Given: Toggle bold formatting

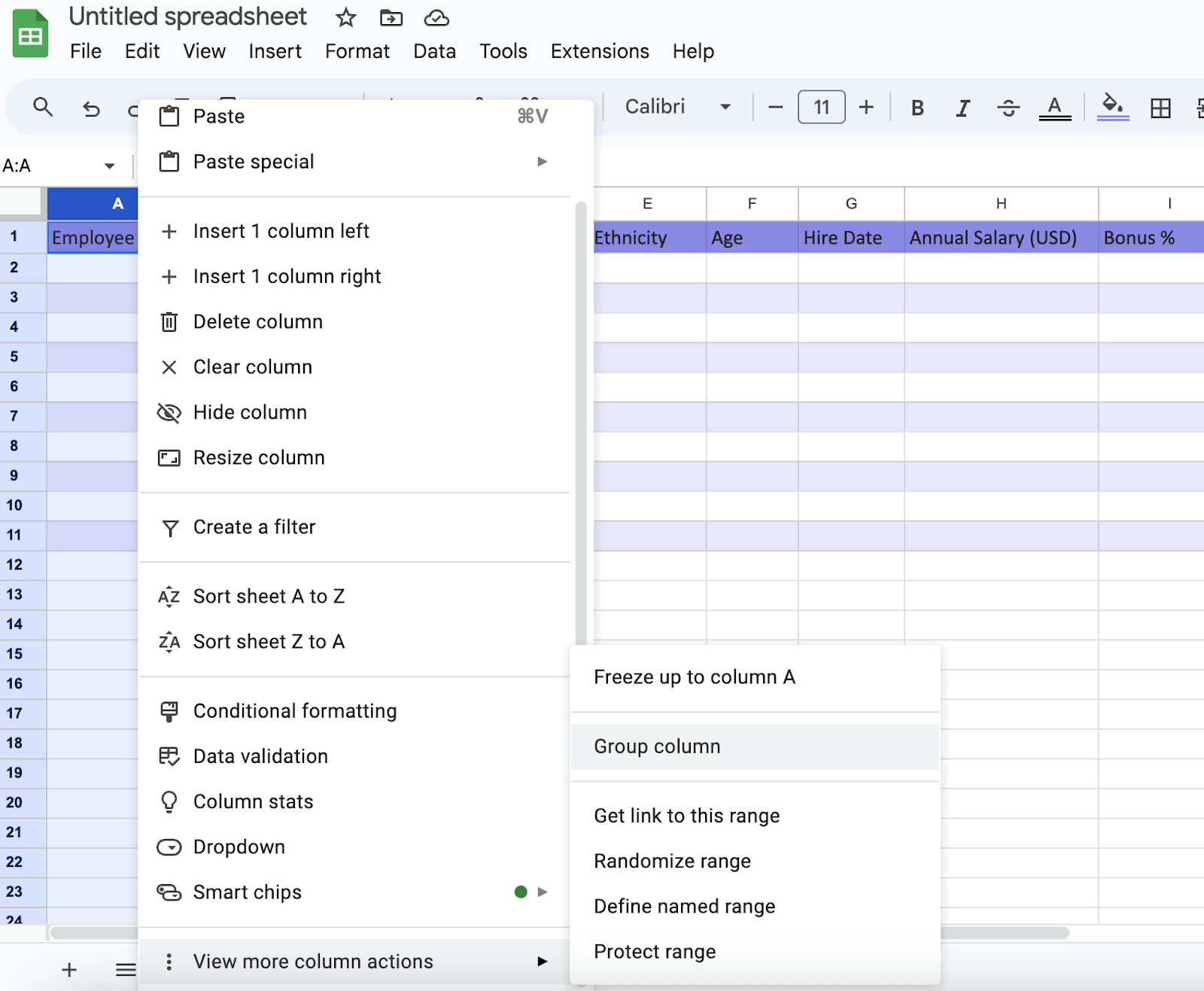Looking at the screenshot, I should click(917, 108).
